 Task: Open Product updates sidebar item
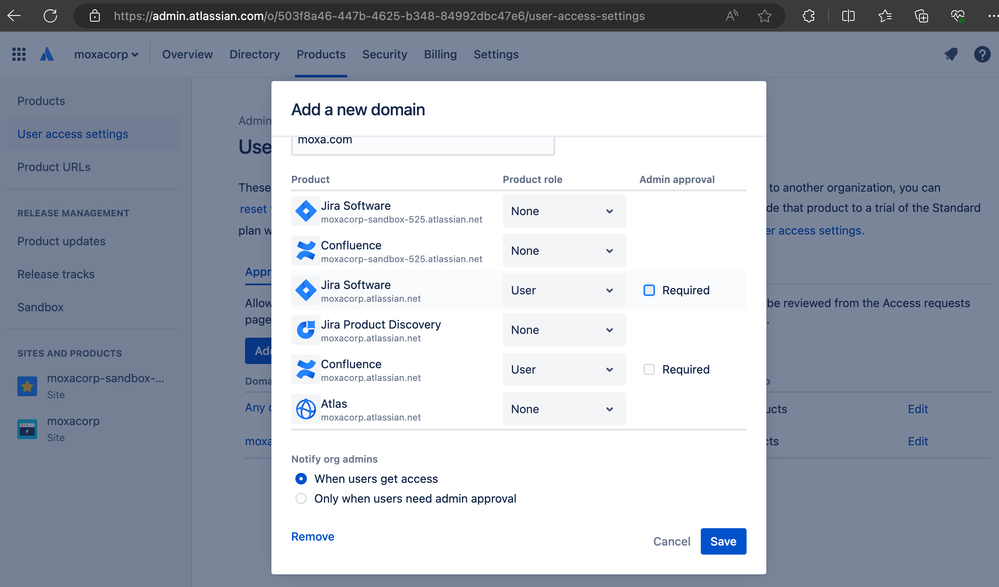pos(61,241)
